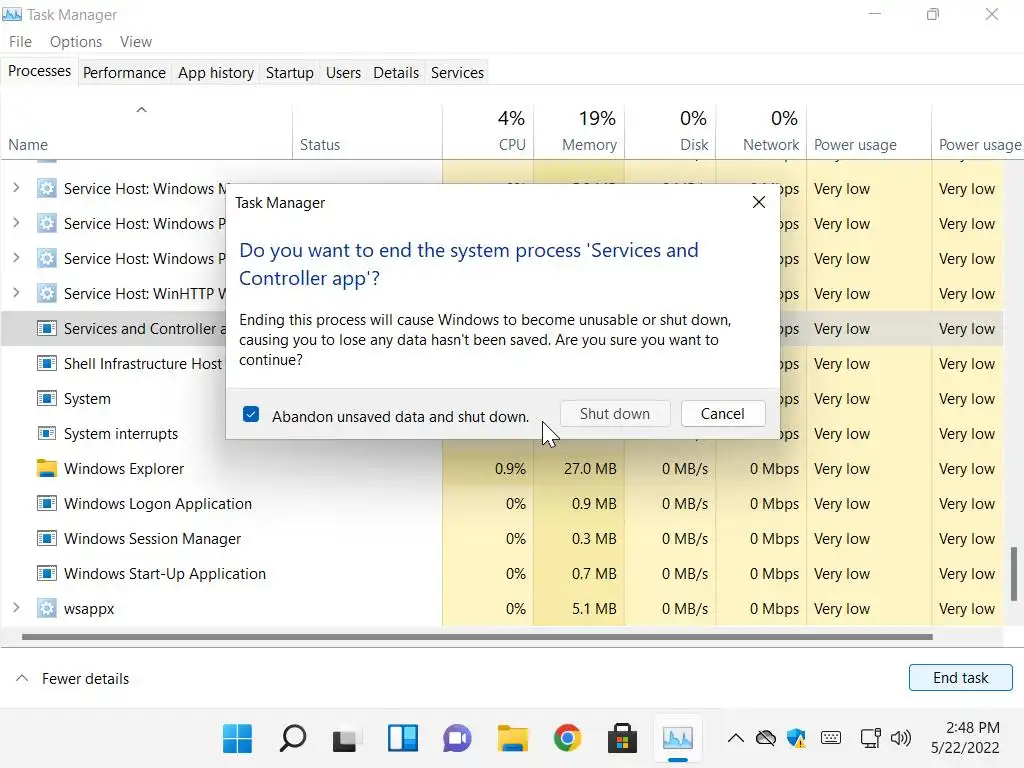Image resolution: width=1024 pixels, height=768 pixels.
Task: Expand the wsappx process group
Action: tap(16, 608)
